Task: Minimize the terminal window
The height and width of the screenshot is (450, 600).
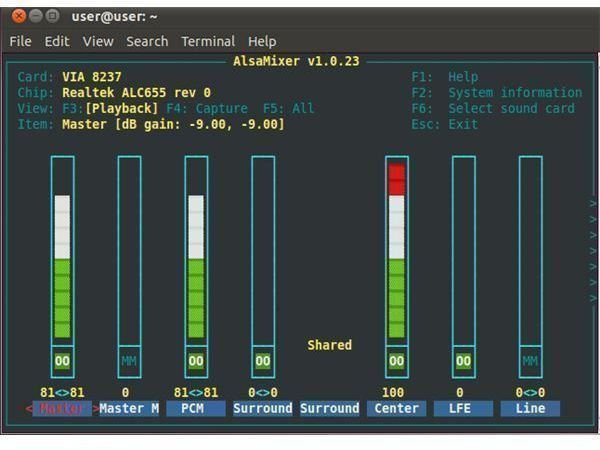Action: [36, 16]
